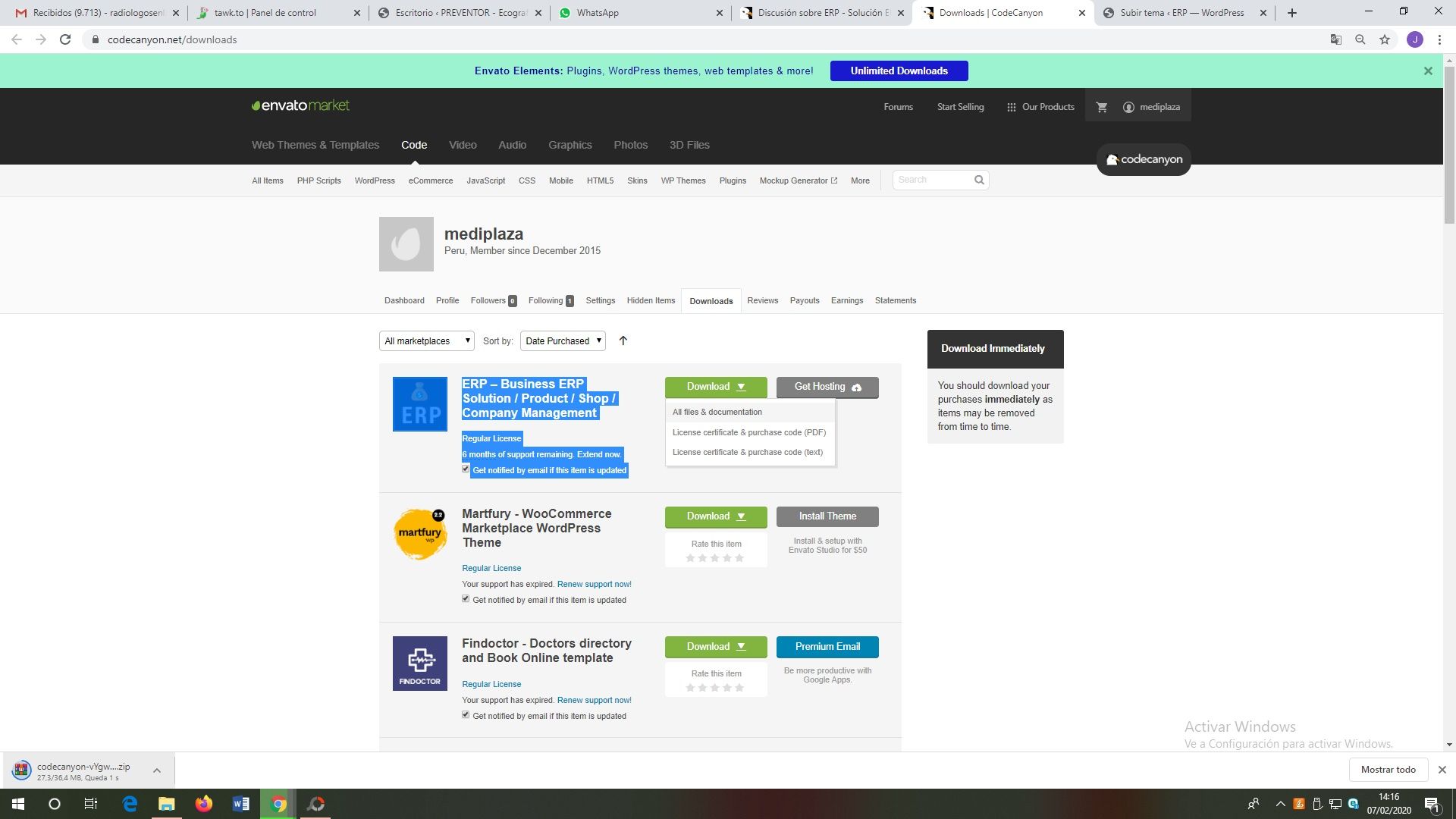Viewport: 1456px width, 819px height.
Task: Open the Chrome profile avatar
Action: click(1415, 39)
